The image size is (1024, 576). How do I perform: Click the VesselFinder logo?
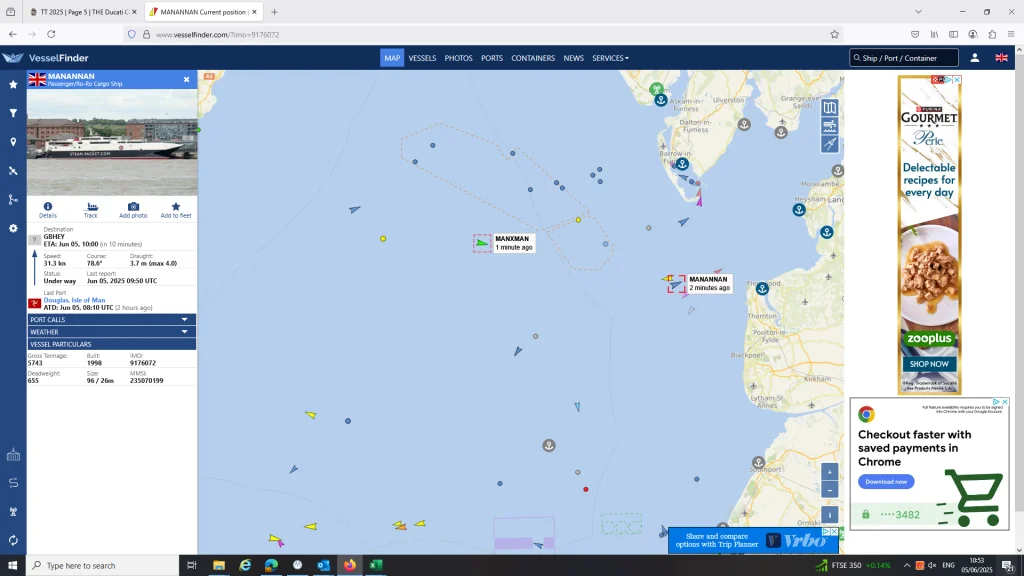tap(46, 58)
